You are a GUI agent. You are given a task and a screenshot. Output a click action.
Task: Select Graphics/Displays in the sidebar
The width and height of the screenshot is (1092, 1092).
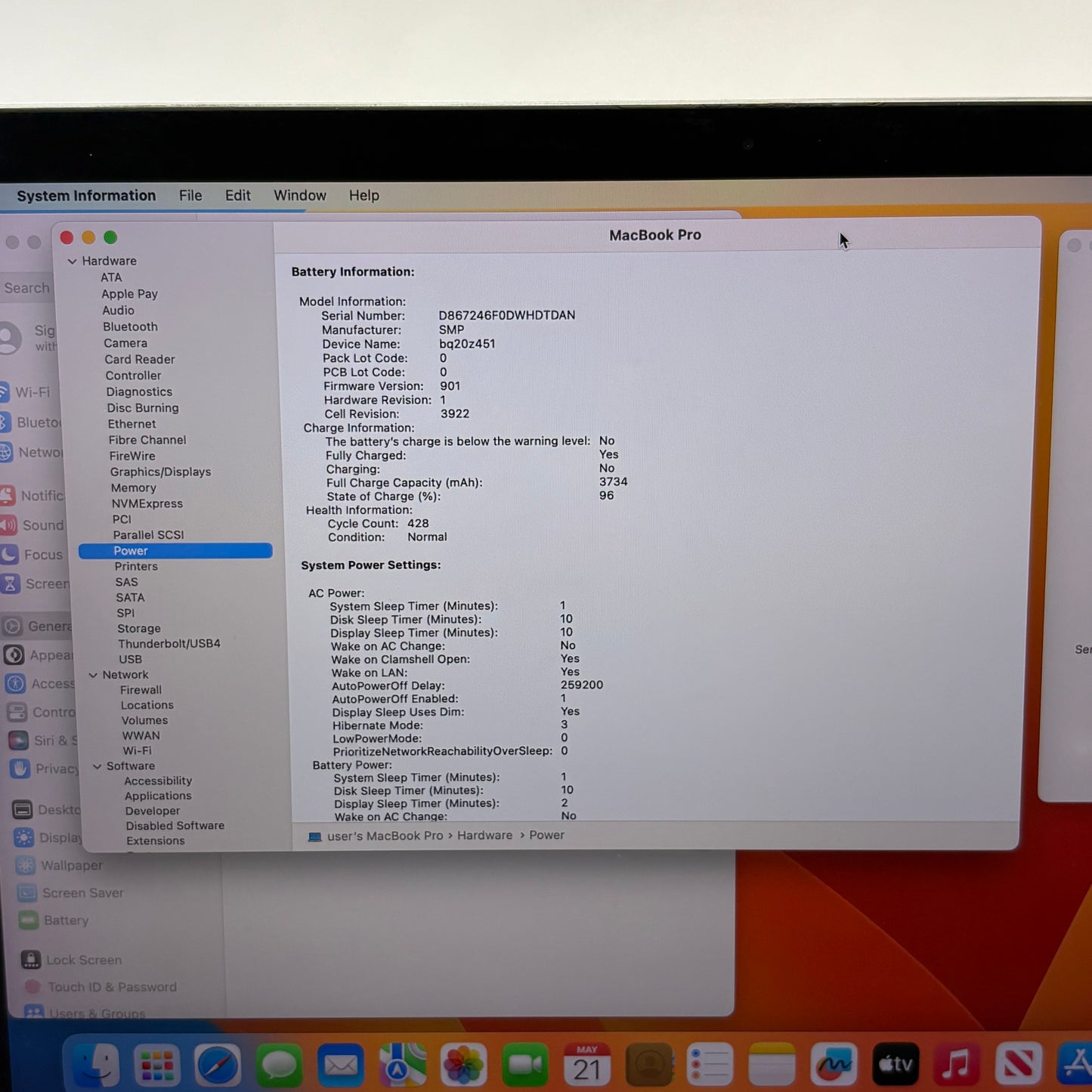(x=160, y=472)
